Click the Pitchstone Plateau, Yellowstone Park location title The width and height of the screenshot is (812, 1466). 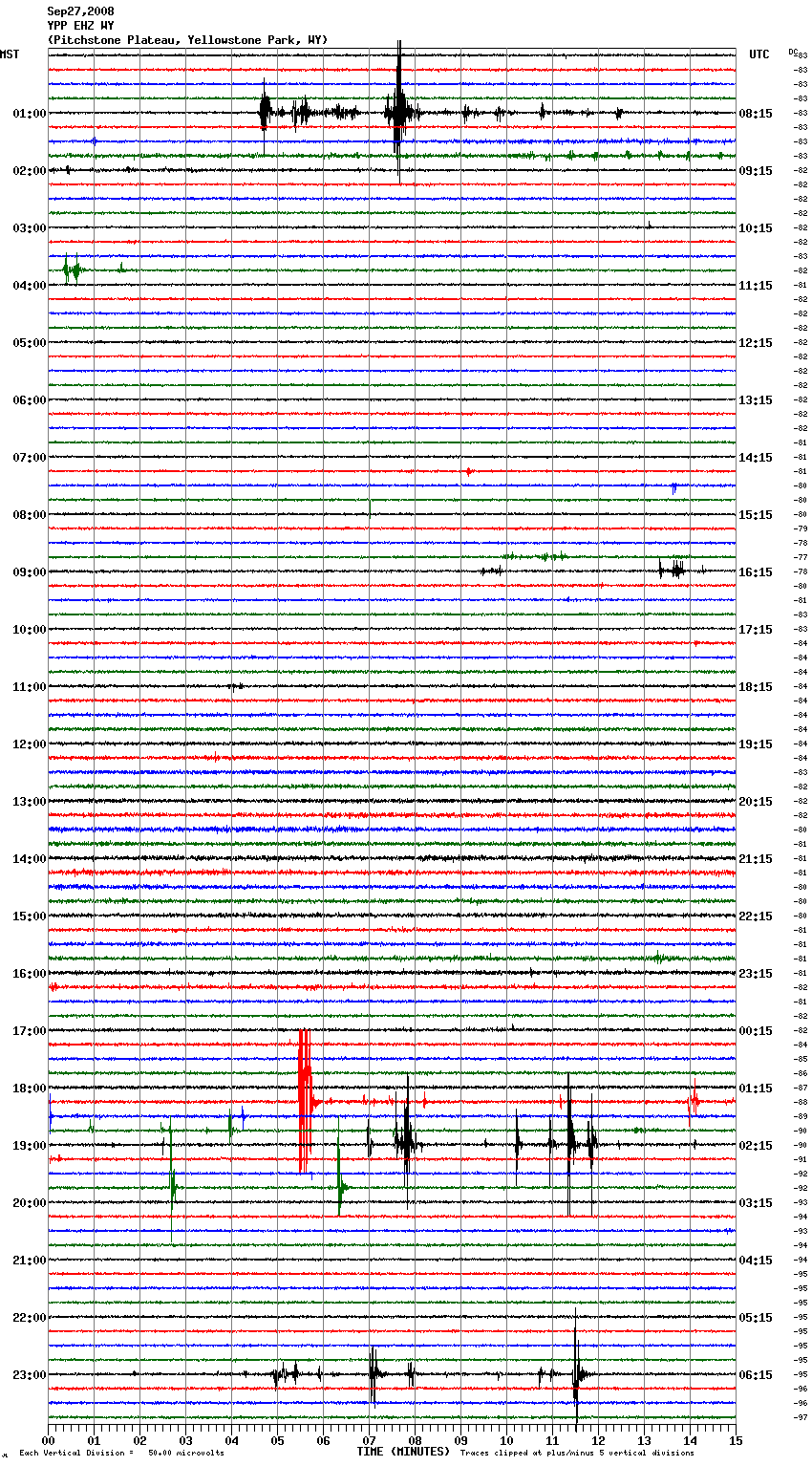(x=187, y=40)
